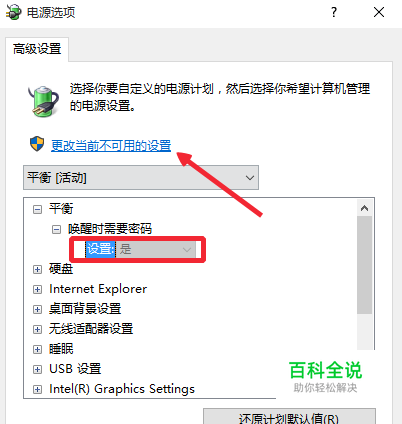Image resolution: width=402 pixels, height=424 pixels.
Task: Click the 还原计划默认值(R) button
Action: 289,417
